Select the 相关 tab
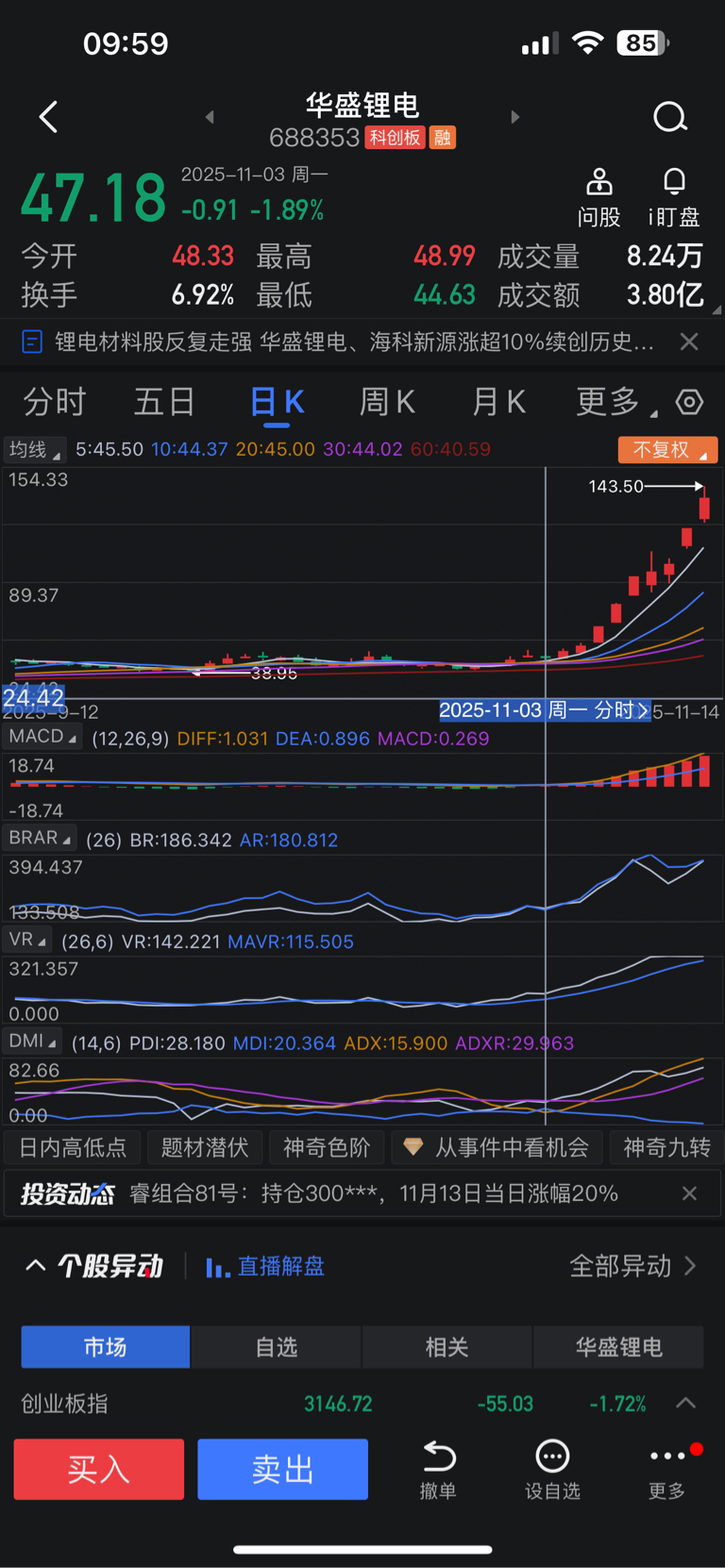Viewport: 725px width, 1568px height. tap(447, 1347)
